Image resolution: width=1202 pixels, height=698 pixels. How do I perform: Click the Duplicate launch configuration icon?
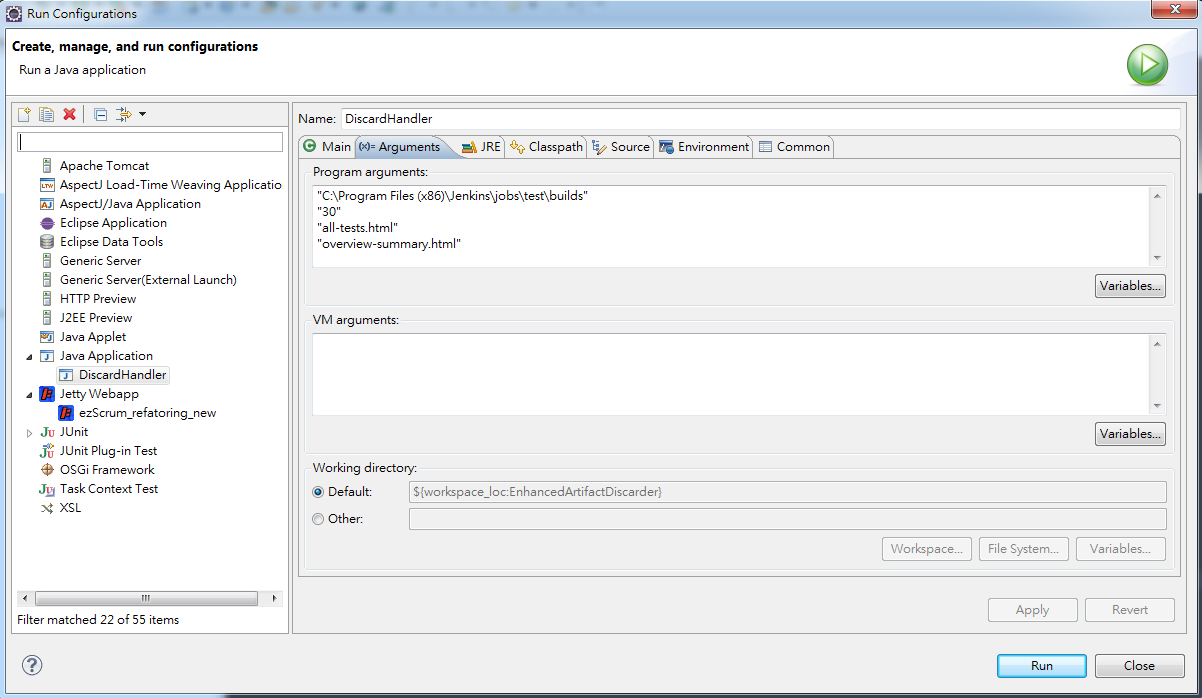tap(46, 114)
